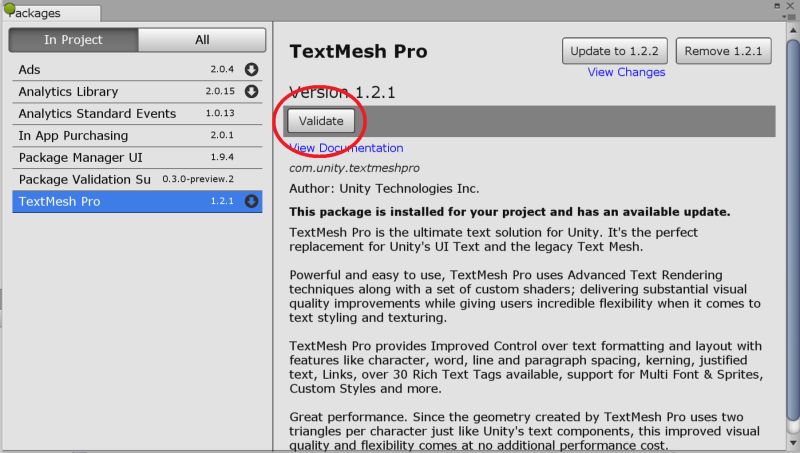Click the 1.9.4 version of Package Manager UI

click(222, 157)
